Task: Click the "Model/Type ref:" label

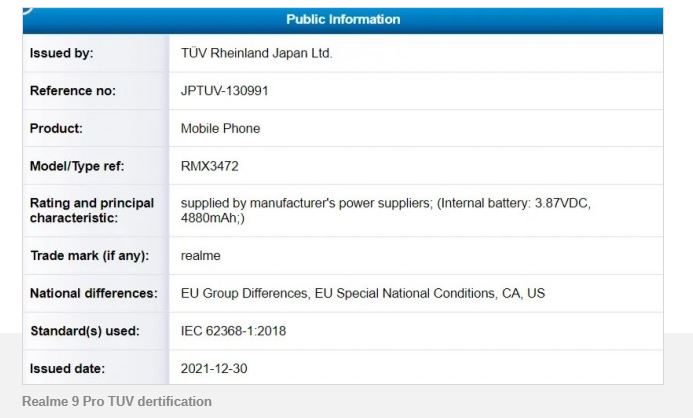Action: click(x=77, y=166)
